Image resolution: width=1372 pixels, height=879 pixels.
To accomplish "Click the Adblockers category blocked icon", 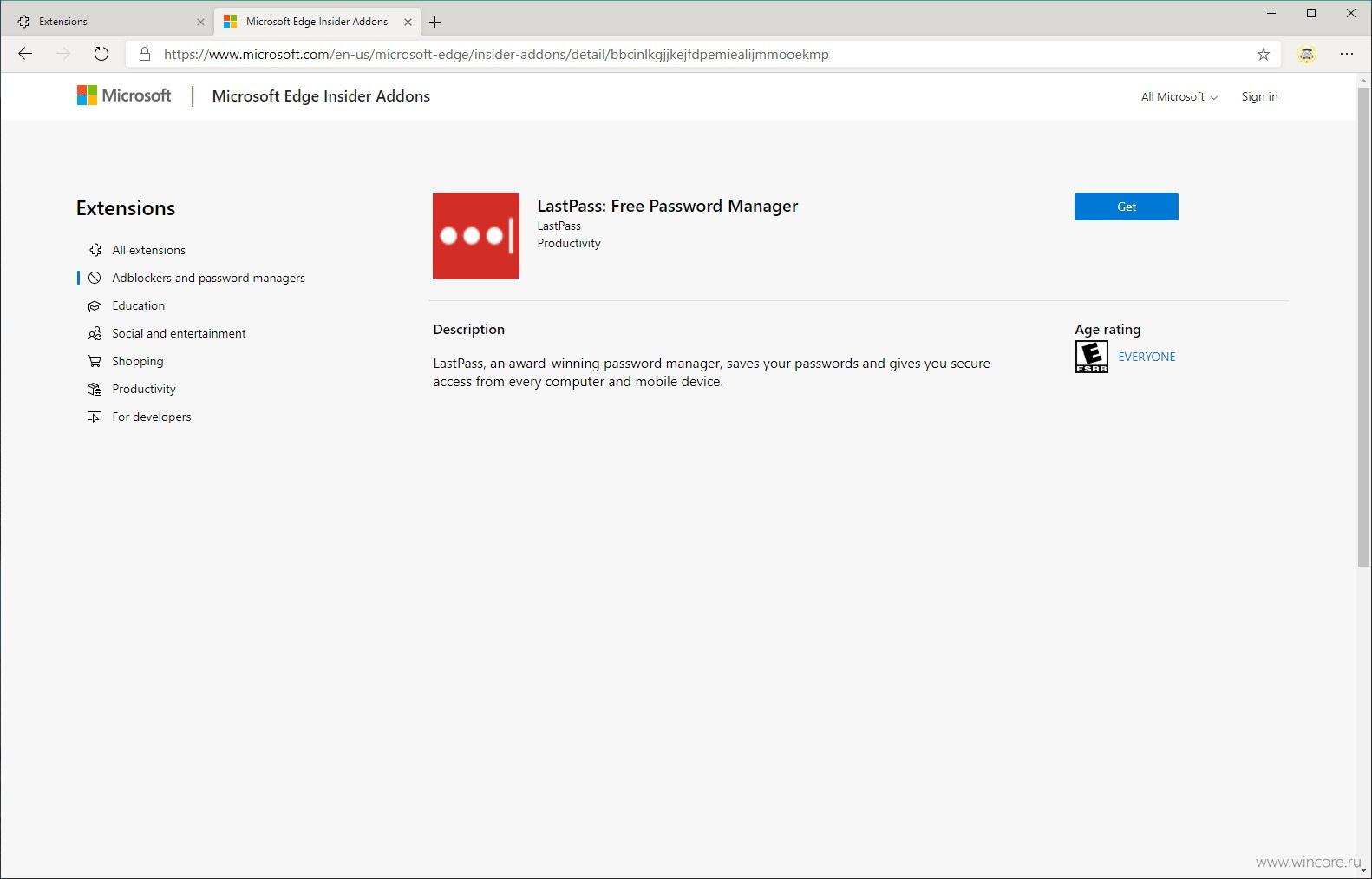I will (x=95, y=278).
